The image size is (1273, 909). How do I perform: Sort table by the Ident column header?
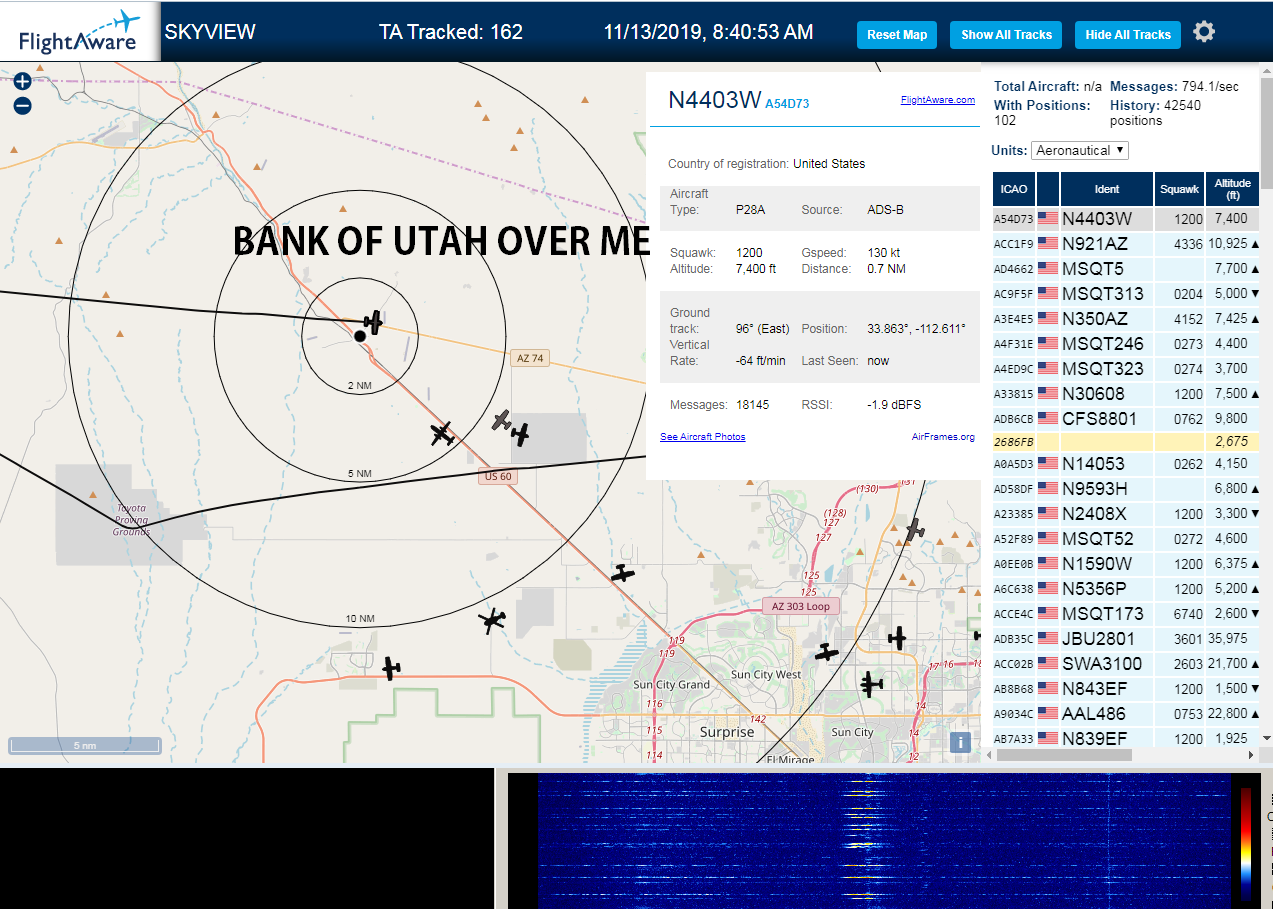click(x=1107, y=189)
